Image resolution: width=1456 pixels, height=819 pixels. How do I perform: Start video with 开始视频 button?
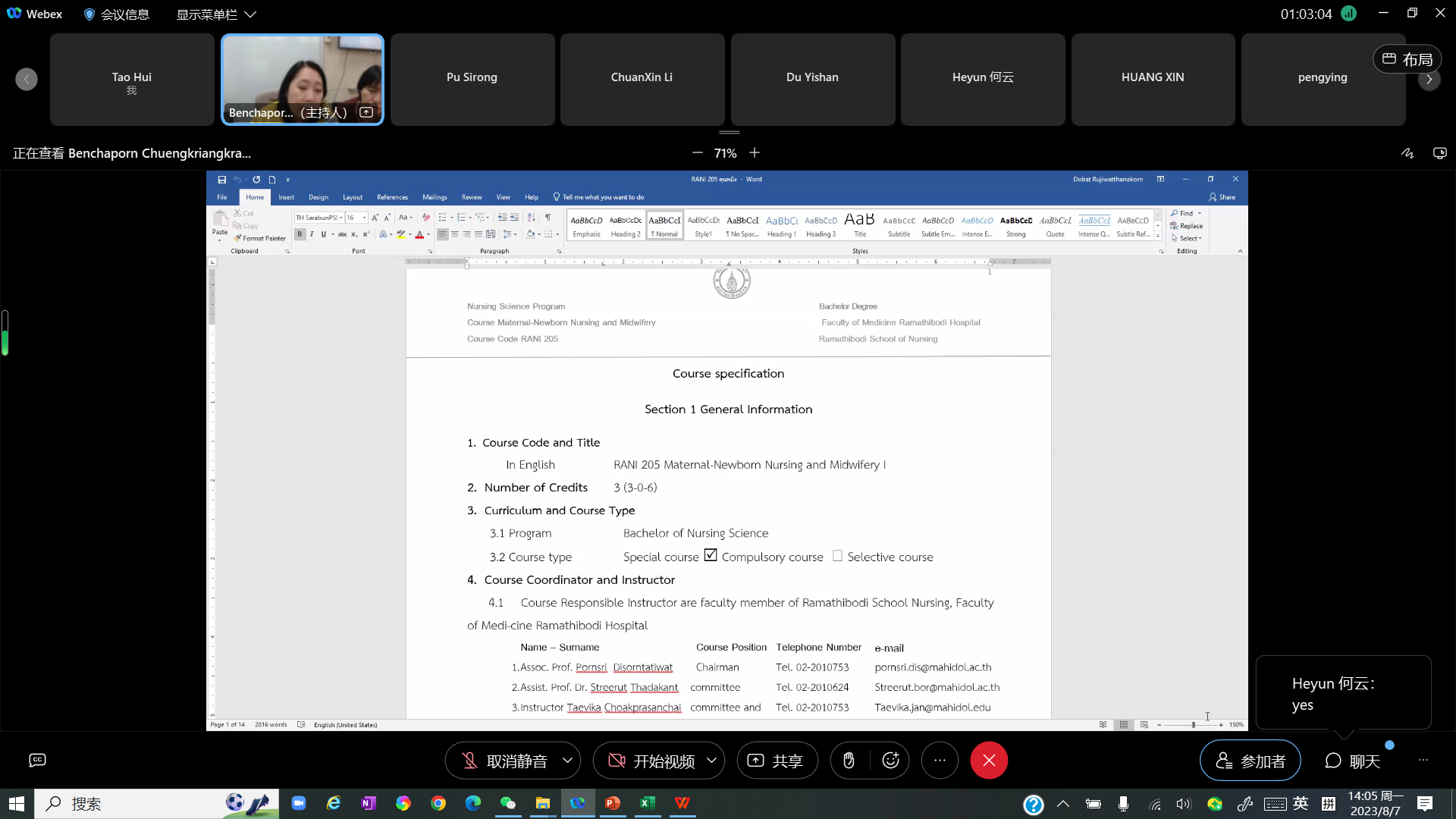pyautogui.click(x=652, y=761)
